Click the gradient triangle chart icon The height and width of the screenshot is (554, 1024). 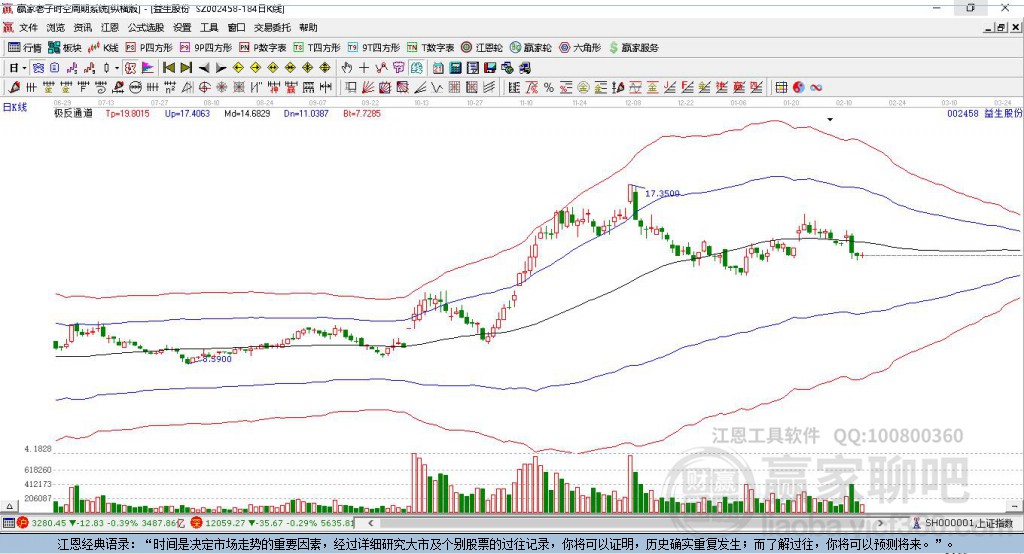tap(148, 68)
